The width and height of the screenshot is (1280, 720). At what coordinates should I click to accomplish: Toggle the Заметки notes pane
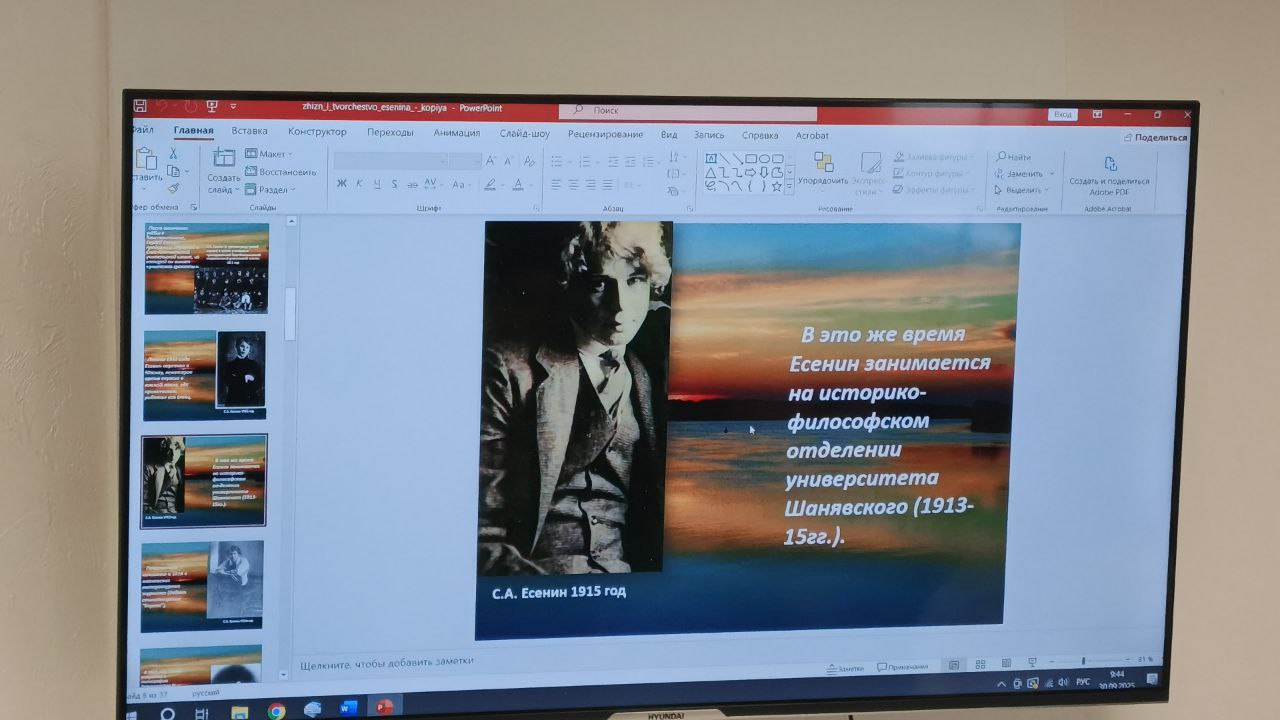(845, 667)
